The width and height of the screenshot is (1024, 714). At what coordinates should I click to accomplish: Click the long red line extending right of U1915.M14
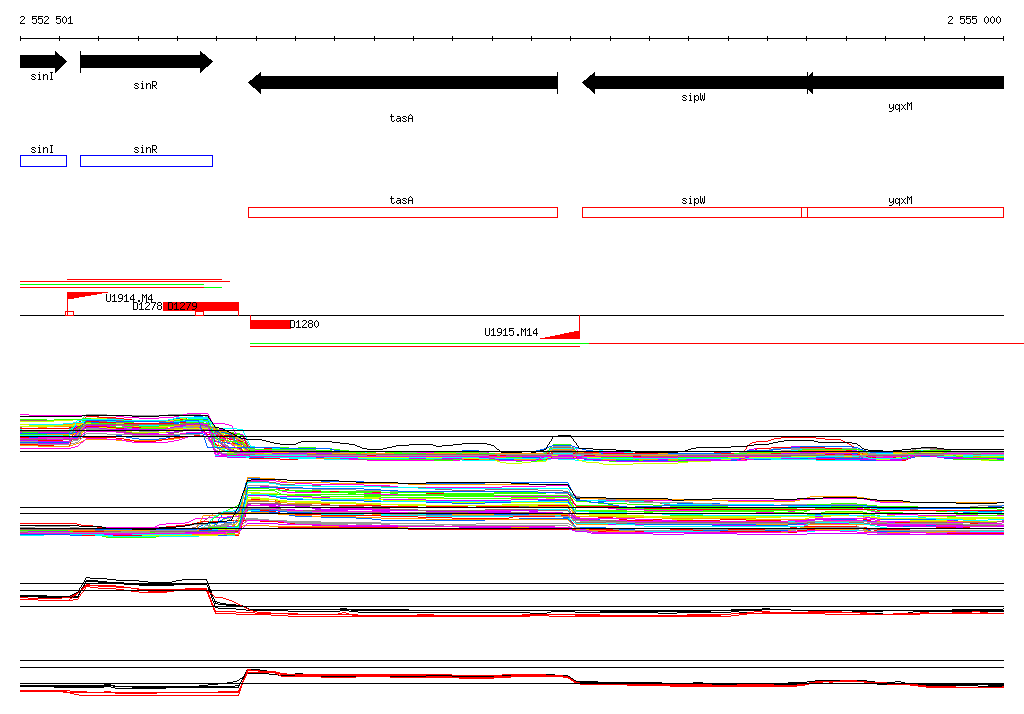(x=802, y=343)
